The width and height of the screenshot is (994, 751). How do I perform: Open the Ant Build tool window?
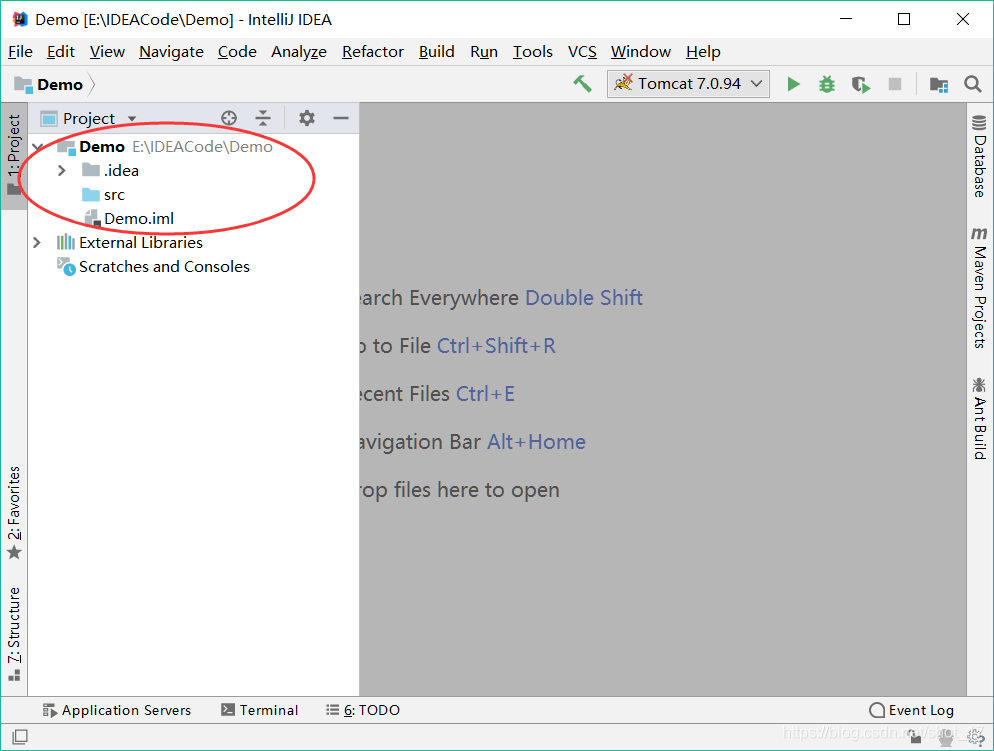(x=979, y=418)
